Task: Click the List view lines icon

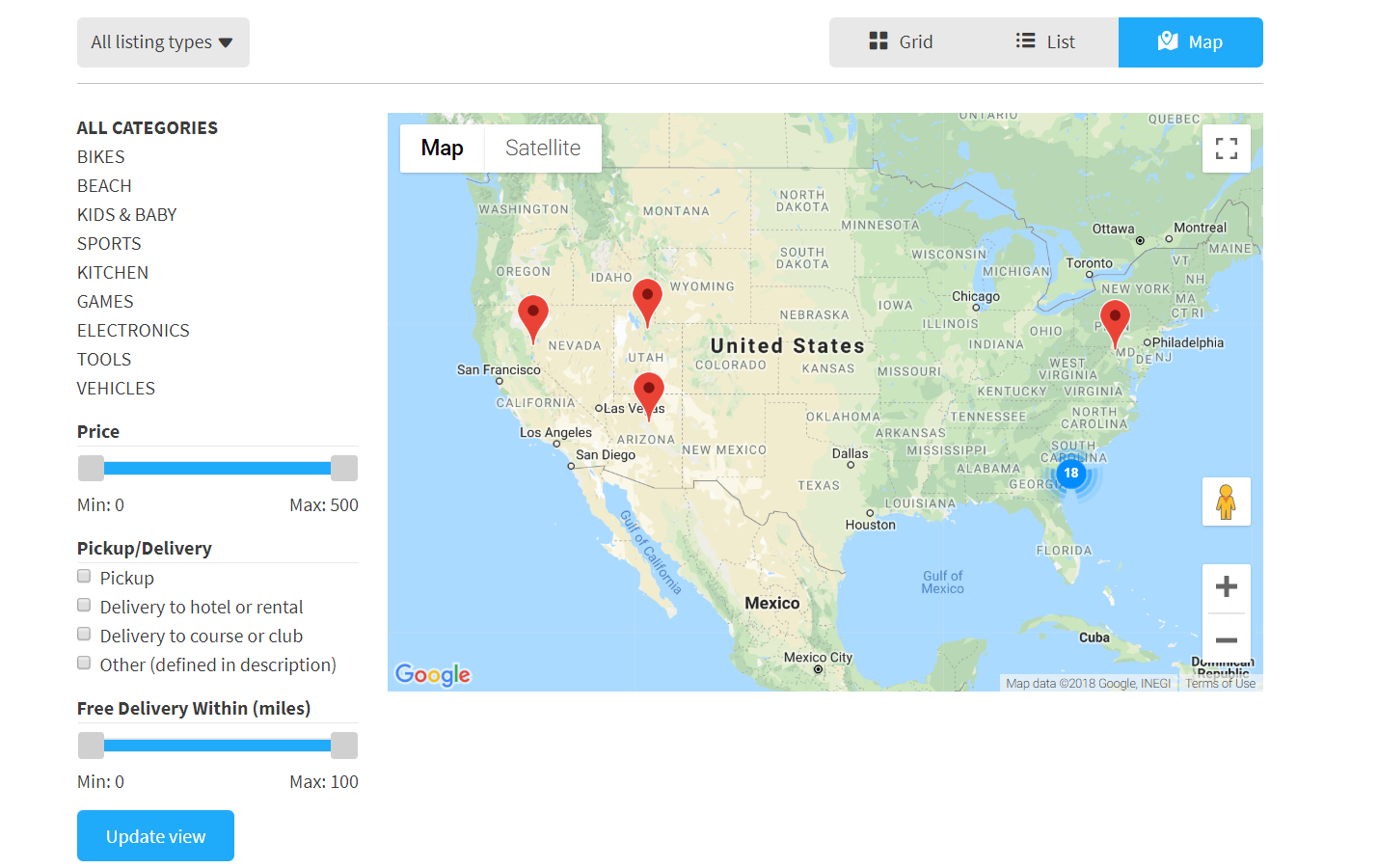Action: coord(1025,41)
